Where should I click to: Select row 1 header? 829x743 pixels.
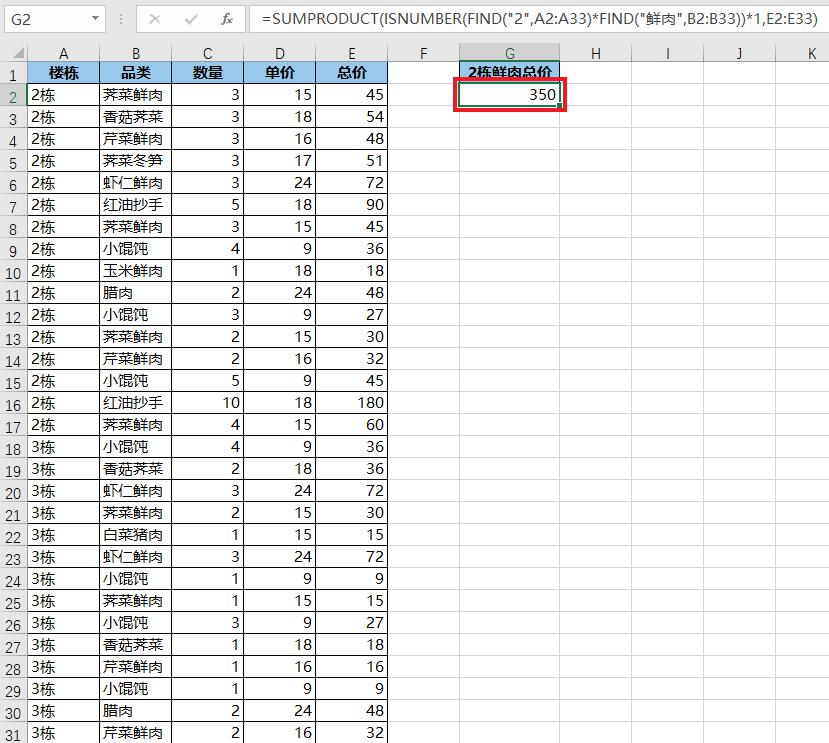(13, 75)
